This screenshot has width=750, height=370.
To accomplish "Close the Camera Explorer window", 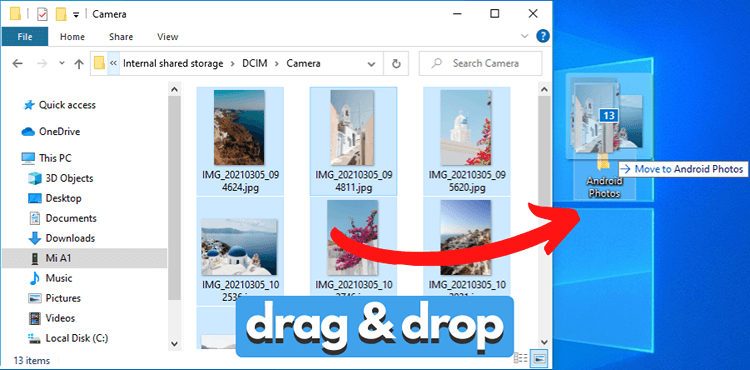I will pos(533,14).
